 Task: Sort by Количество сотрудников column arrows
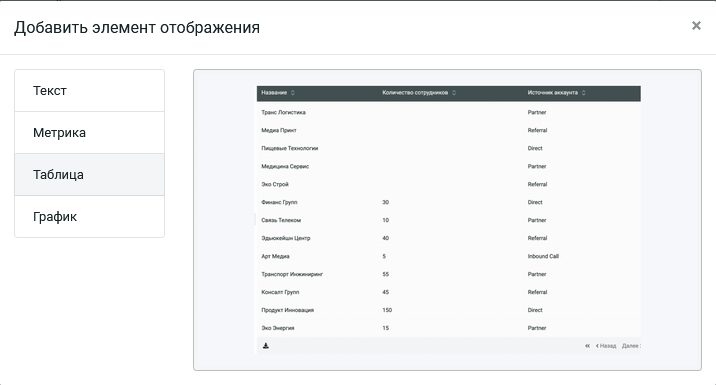(454, 93)
